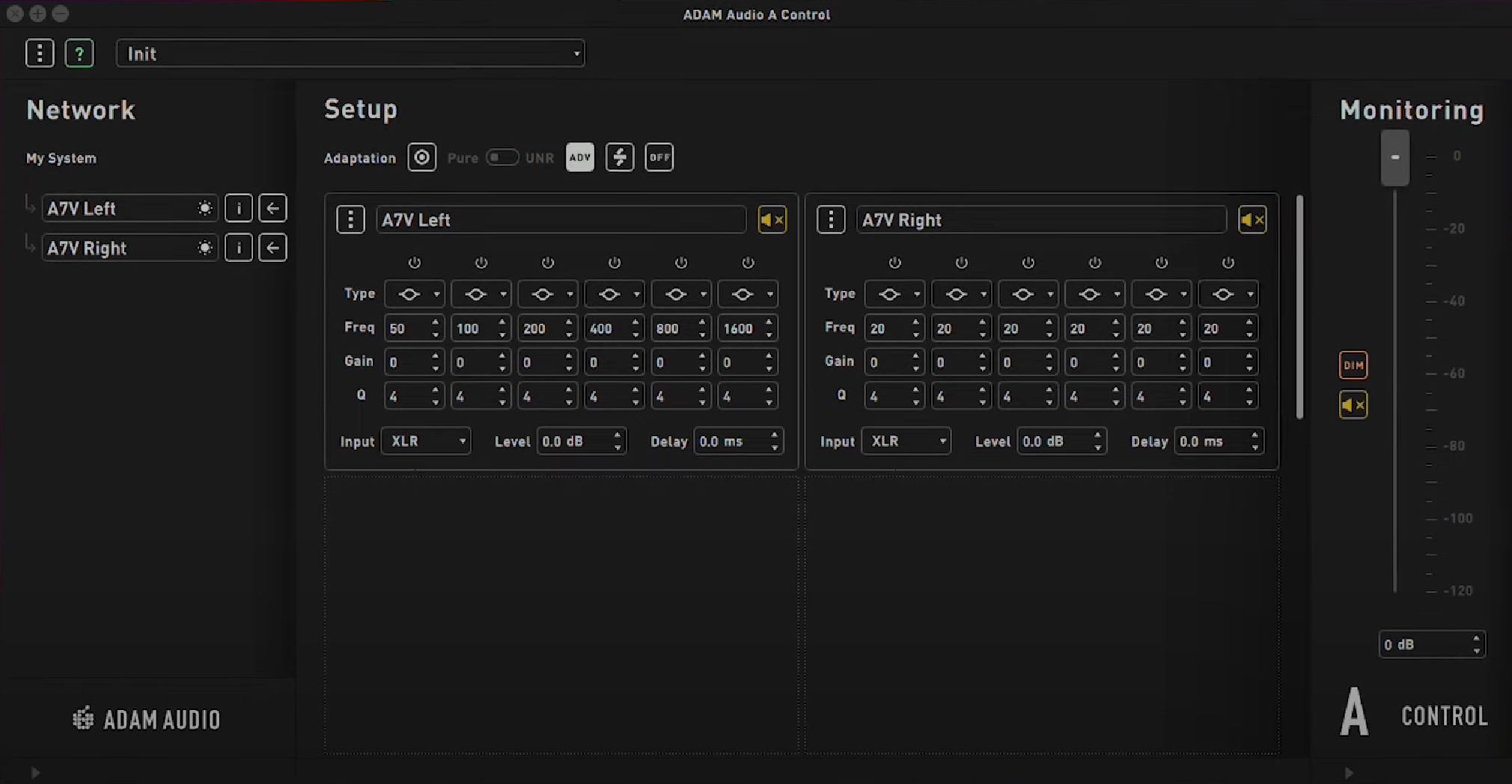Click the A7V Right name field
This screenshot has width=1512, height=784.
click(x=1041, y=220)
